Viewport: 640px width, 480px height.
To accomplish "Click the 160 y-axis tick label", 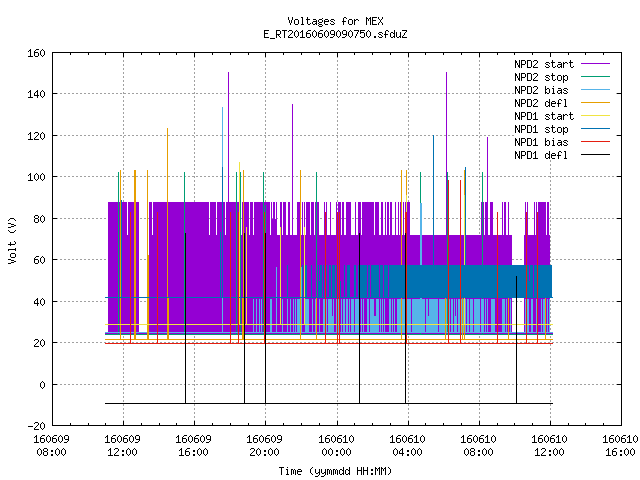I will [x=36, y=53].
